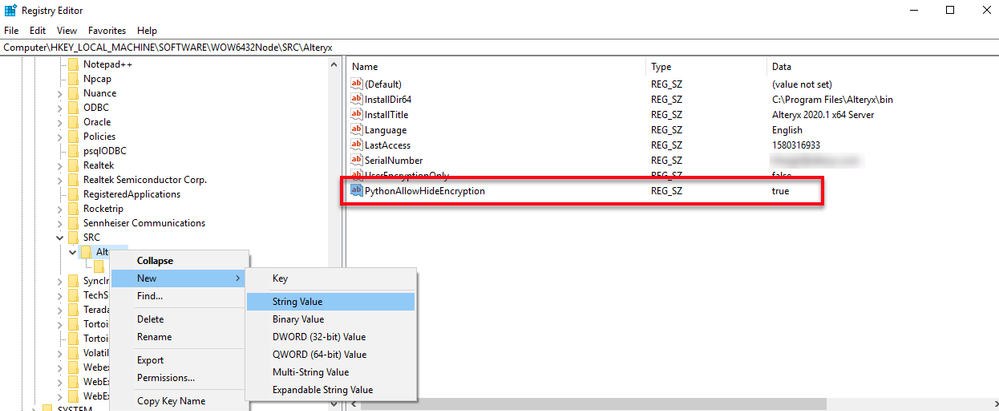Select the (Default) value's string icon
The height and width of the screenshot is (411, 999).
356,84
